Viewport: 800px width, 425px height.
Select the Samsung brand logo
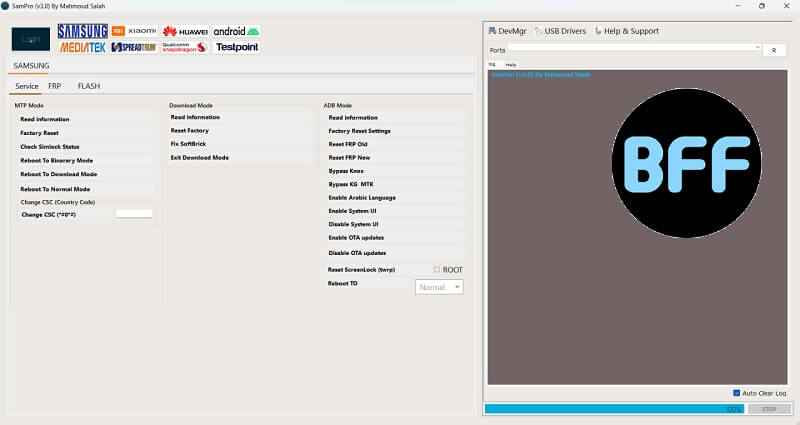click(83, 31)
